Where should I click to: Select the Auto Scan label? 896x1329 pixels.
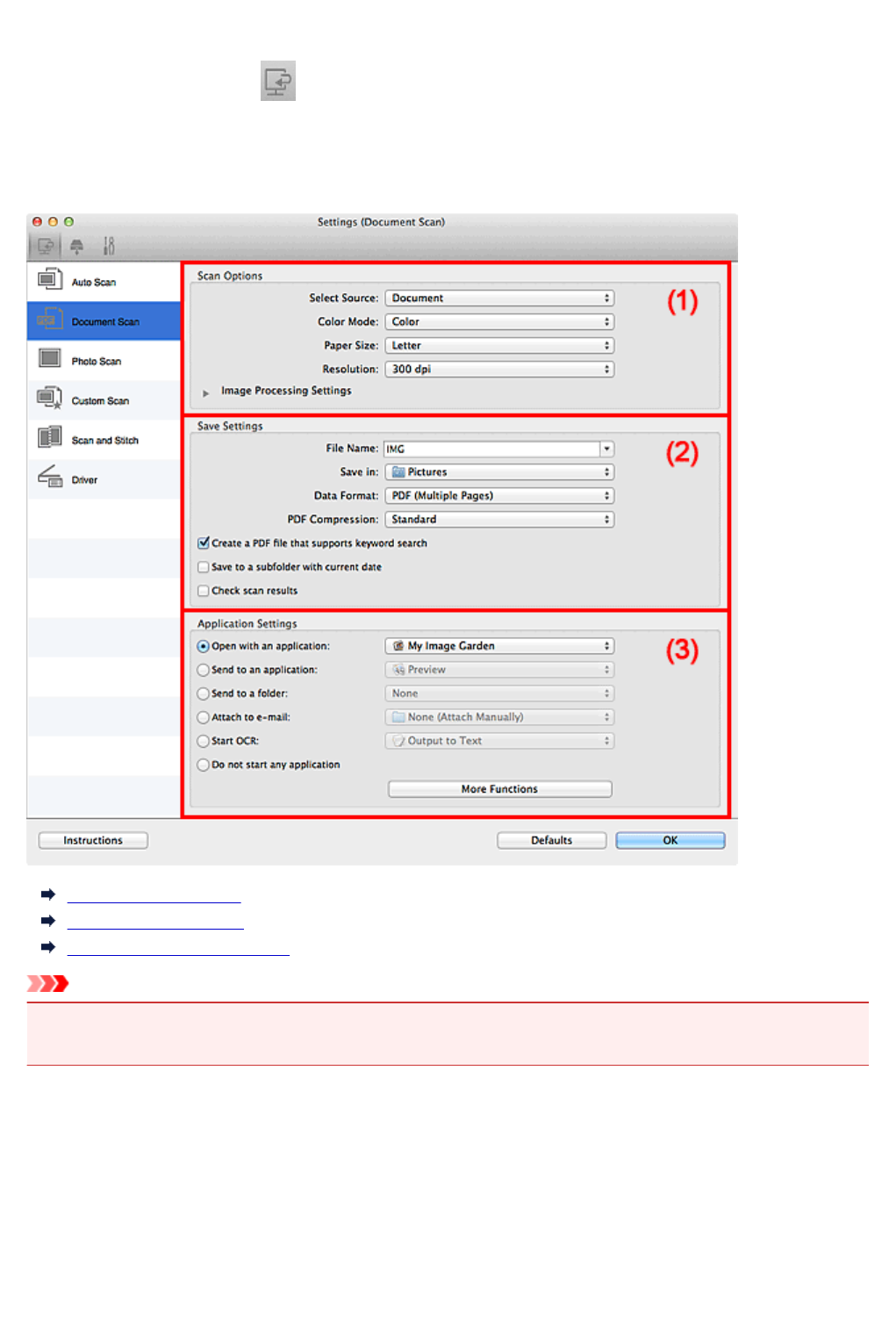point(94,283)
